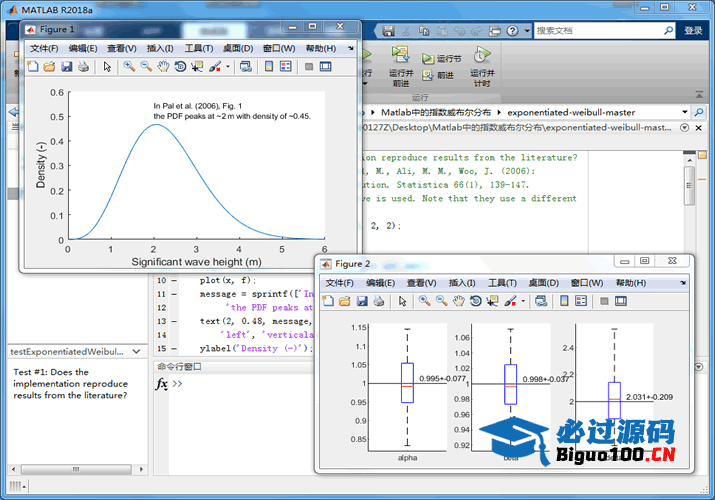715x500 pixels.
Task: Show plot tools and dock Figure 1
Action: pos(326,67)
